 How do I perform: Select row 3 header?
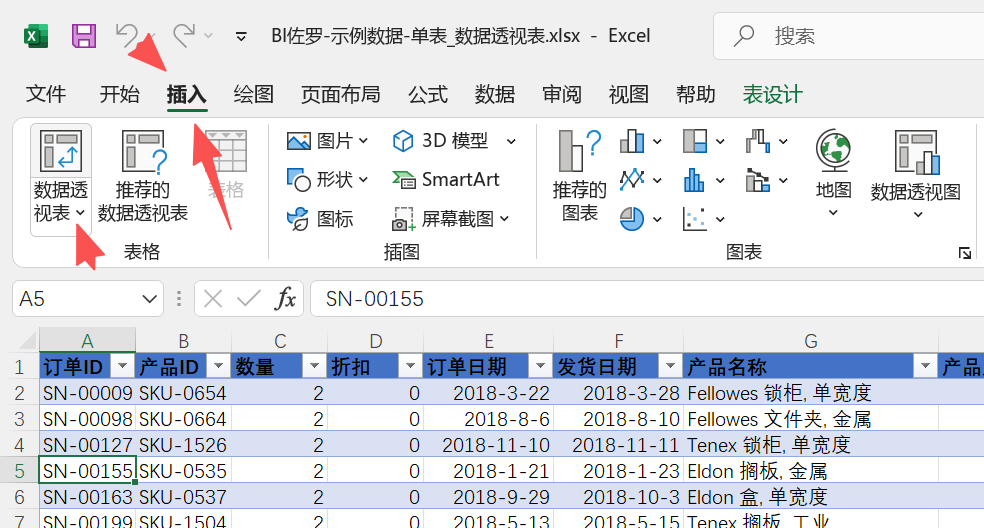click(x=19, y=419)
